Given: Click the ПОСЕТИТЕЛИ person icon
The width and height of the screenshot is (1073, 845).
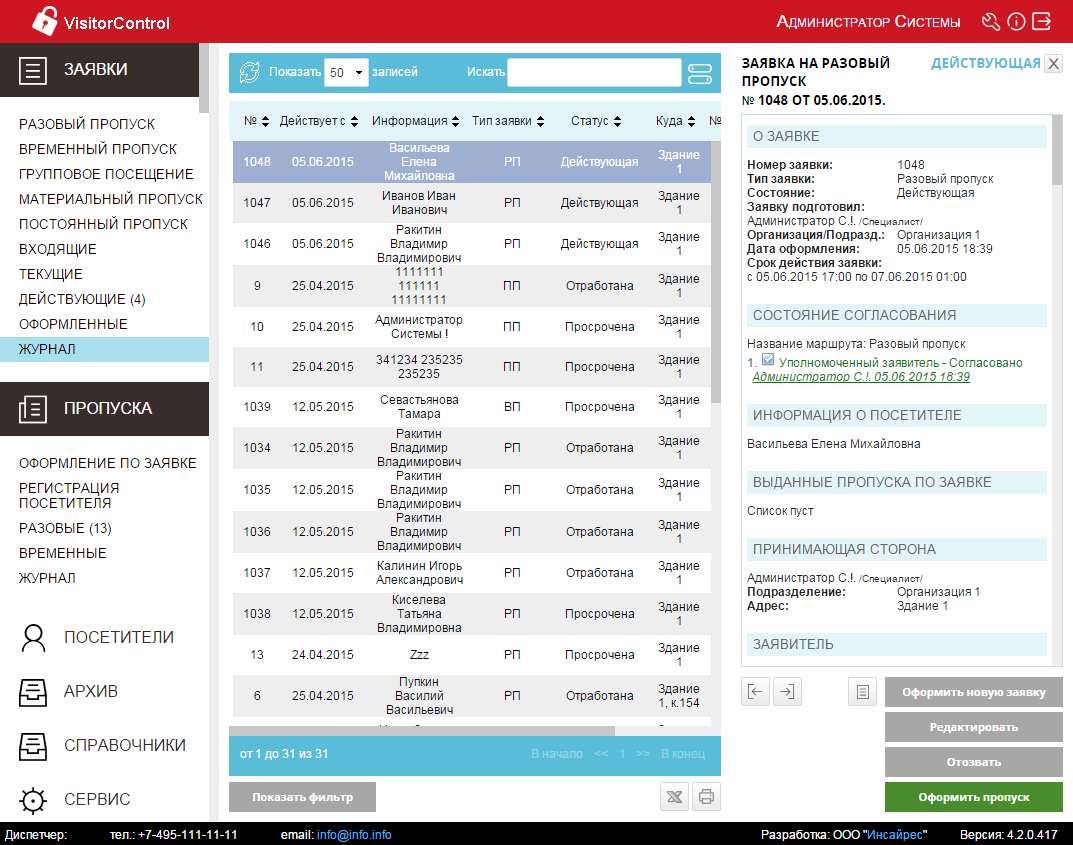Looking at the screenshot, I should click(33, 638).
